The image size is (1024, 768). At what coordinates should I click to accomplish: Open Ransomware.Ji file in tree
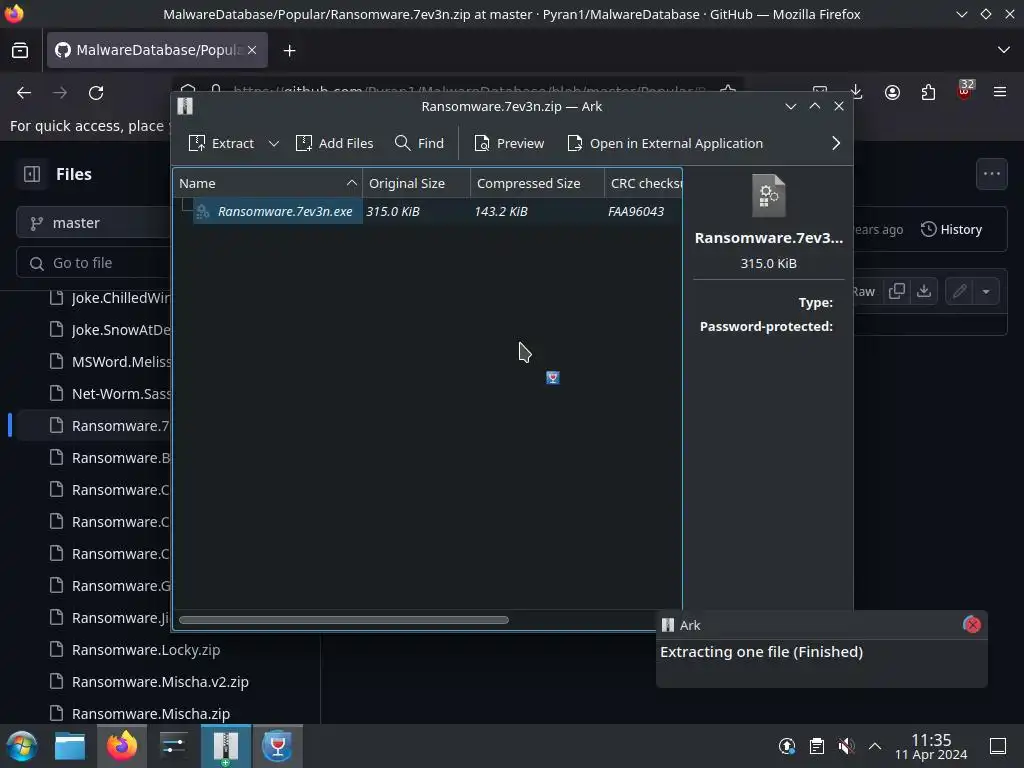pos(111,618)
